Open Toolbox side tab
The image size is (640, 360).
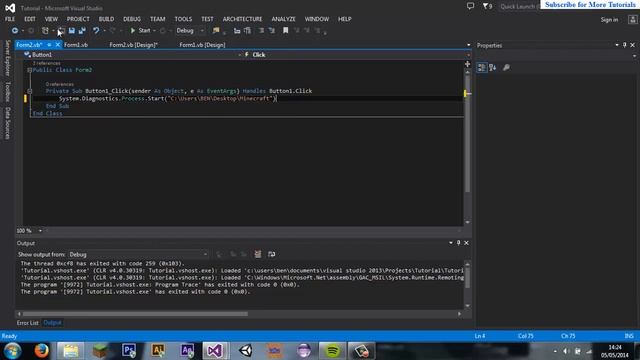point(7,91)
